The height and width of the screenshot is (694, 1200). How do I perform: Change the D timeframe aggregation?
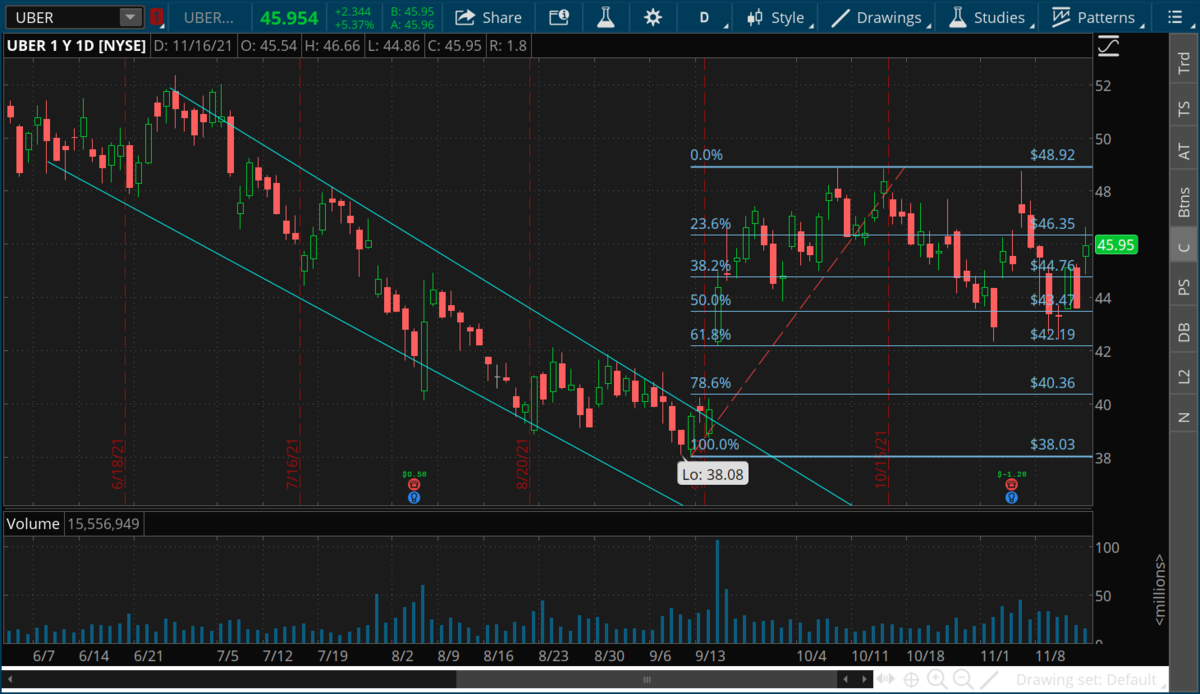coord(704,17)
